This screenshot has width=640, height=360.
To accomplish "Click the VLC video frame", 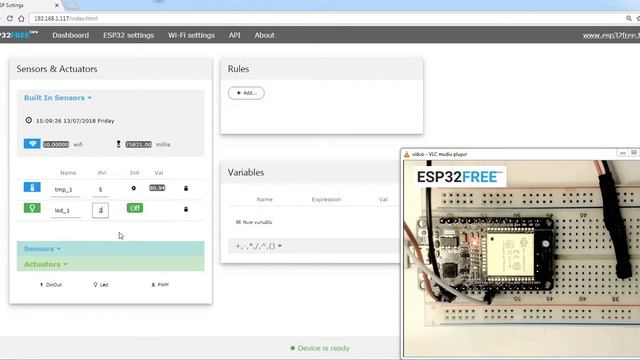I will point(522,258).
